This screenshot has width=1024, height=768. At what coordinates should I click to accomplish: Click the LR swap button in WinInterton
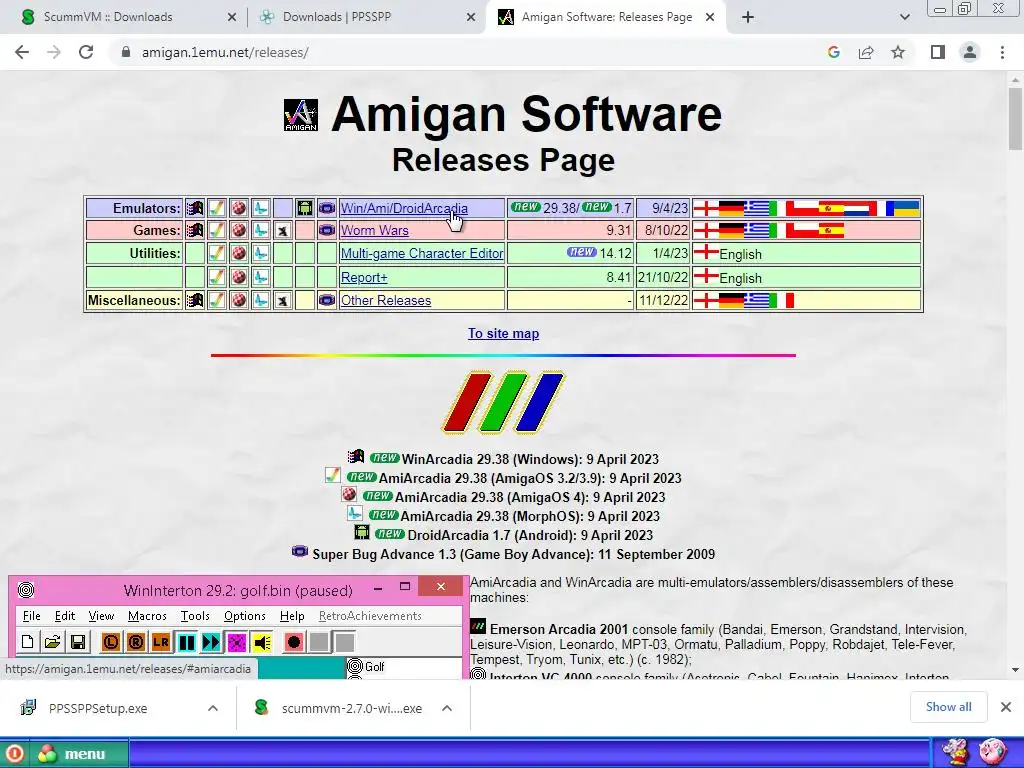161,643
